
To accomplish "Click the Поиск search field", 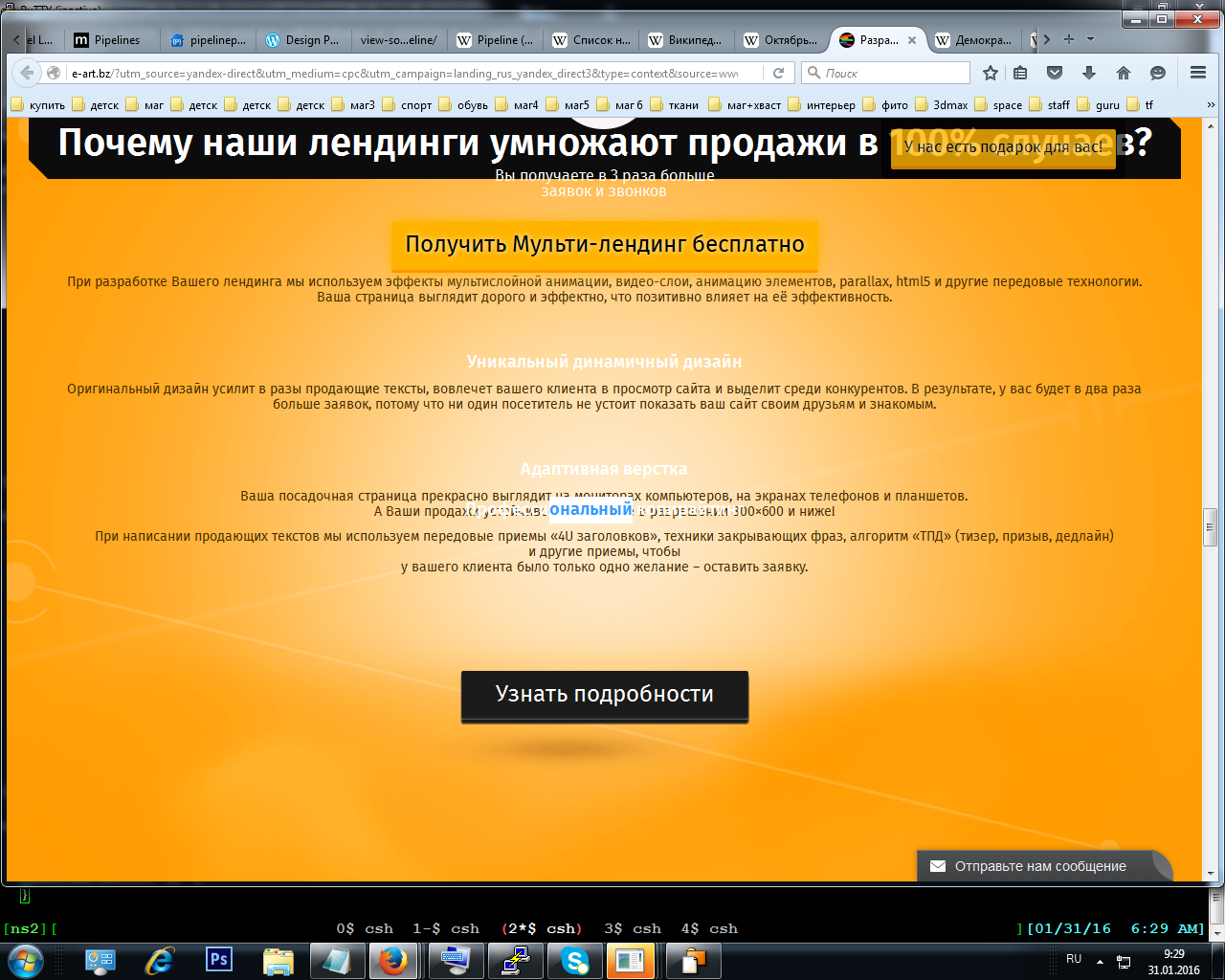I will (885, 73).
